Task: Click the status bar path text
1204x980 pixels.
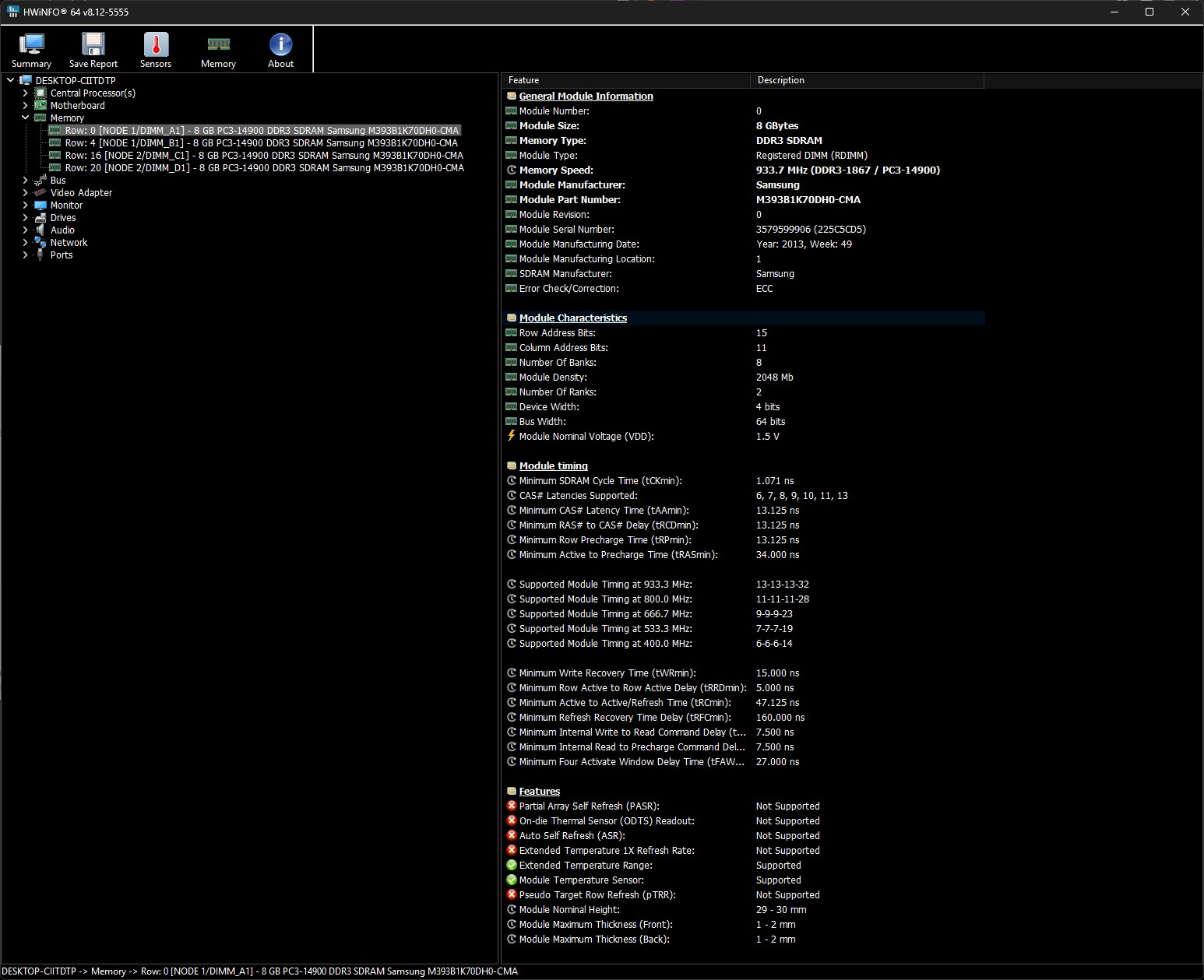Action: click(x=260, y=971)
